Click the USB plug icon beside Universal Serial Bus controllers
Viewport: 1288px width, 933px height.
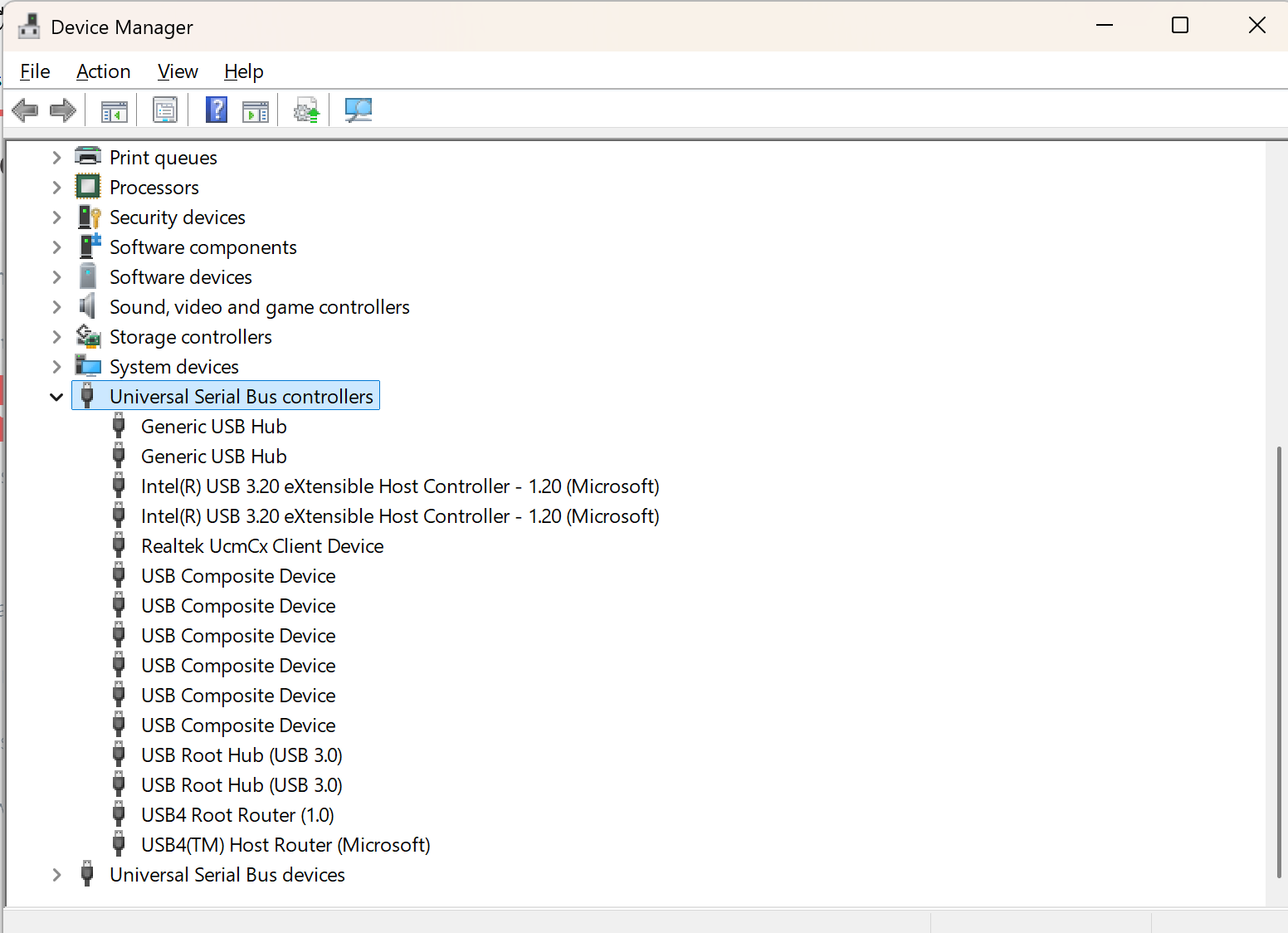pos(87,396)
